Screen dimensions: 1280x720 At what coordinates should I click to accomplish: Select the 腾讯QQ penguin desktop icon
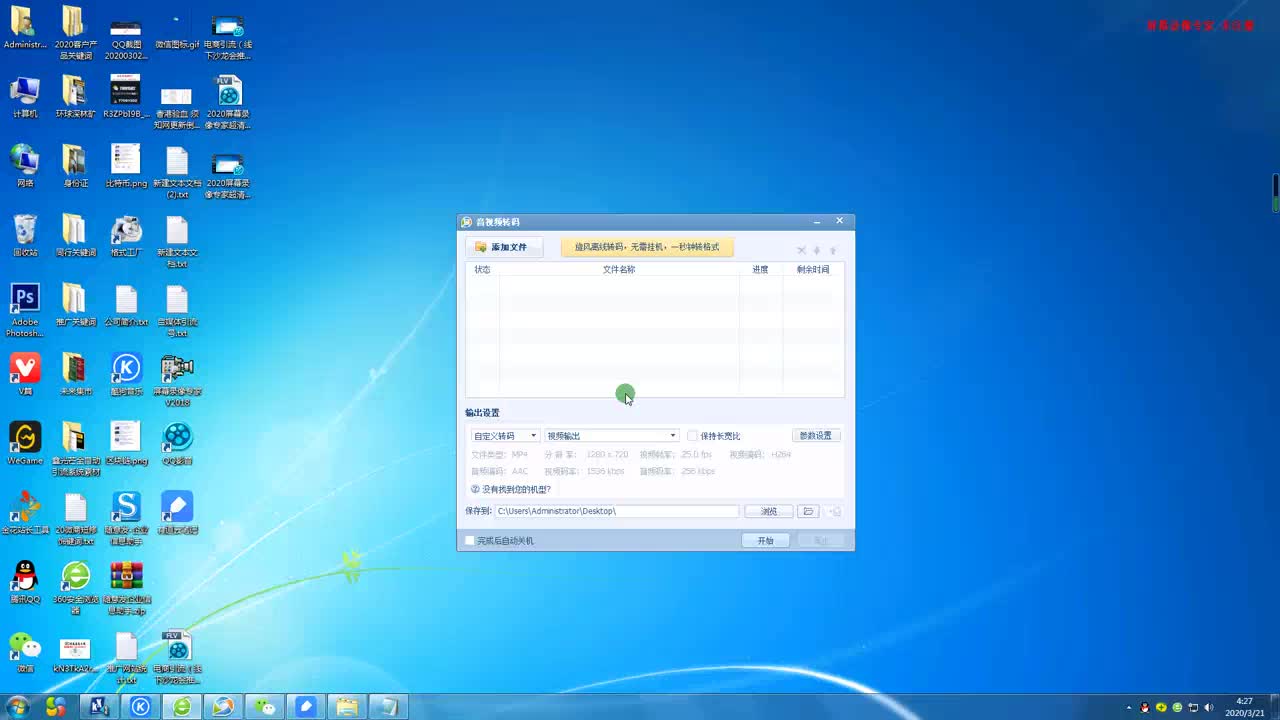[25, 581]
